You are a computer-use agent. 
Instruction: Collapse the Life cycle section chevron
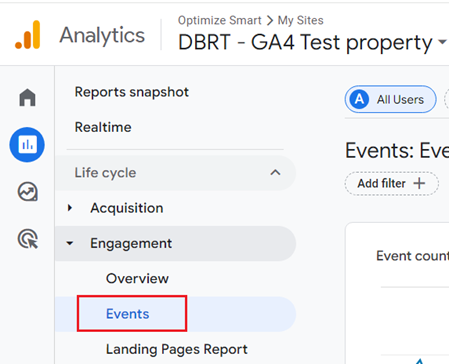[x=275, y=173]
